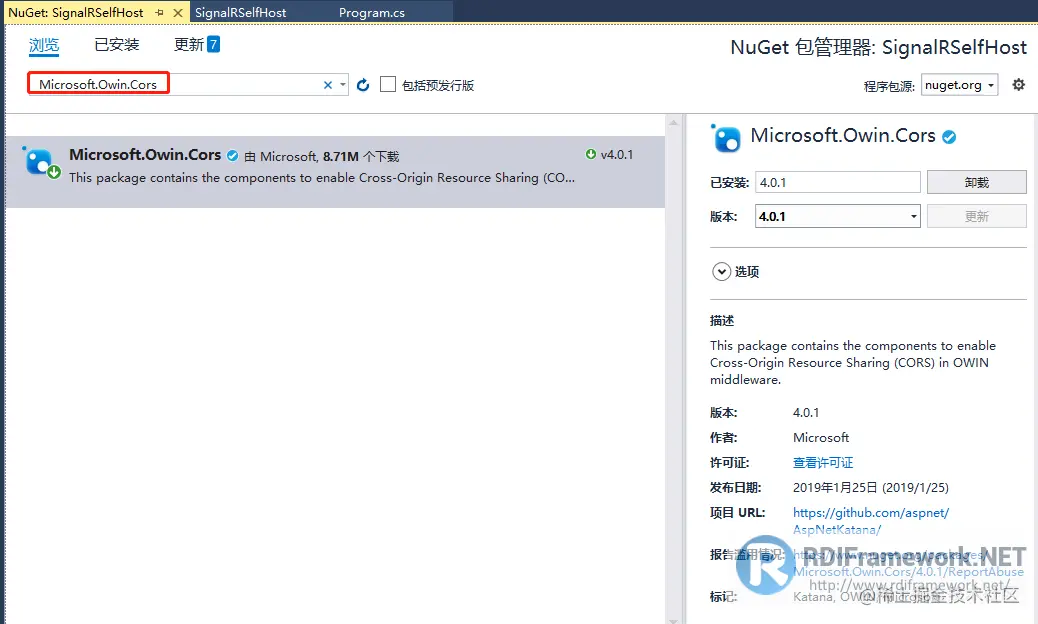This screenshot has height=624, width=1038.
Task: Open the search box history dropdown arrow
Action: [x=343, y=83]
